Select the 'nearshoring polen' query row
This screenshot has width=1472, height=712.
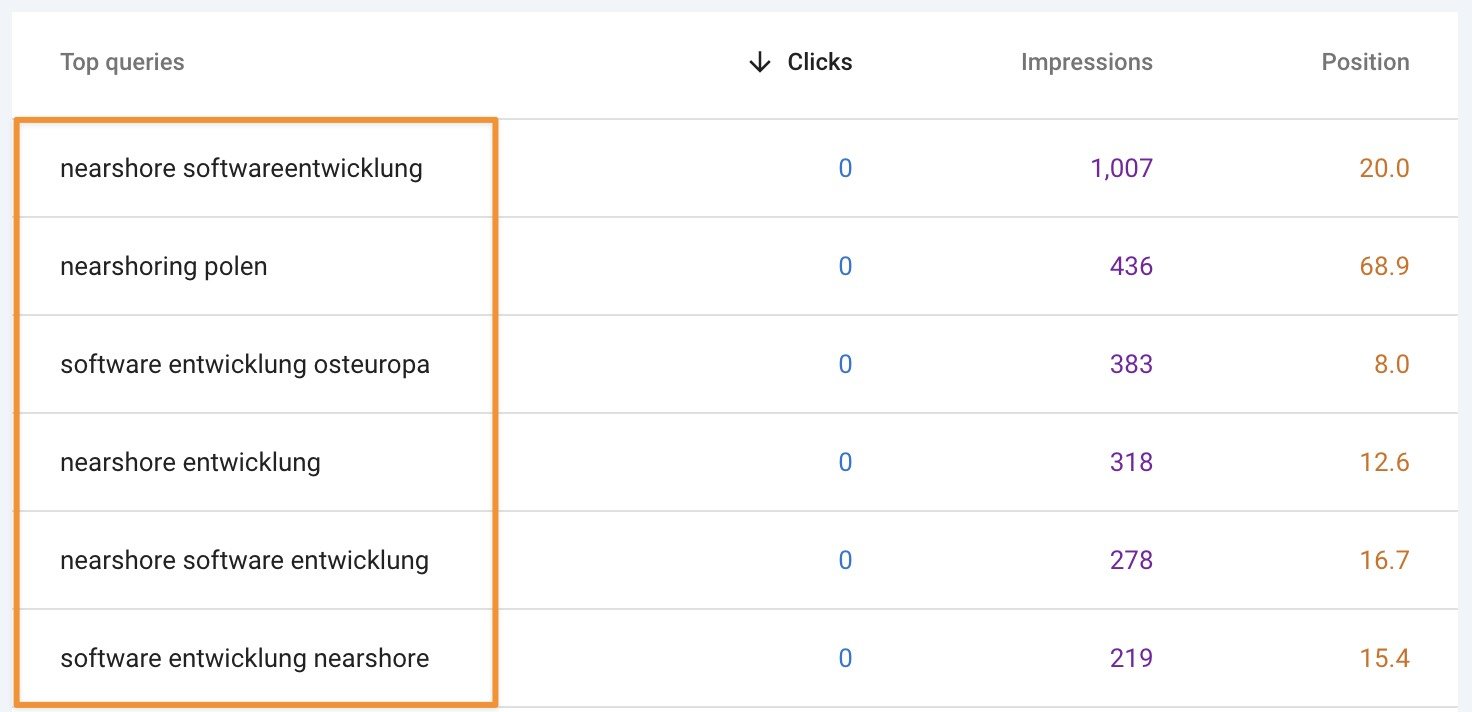point(164,267)
